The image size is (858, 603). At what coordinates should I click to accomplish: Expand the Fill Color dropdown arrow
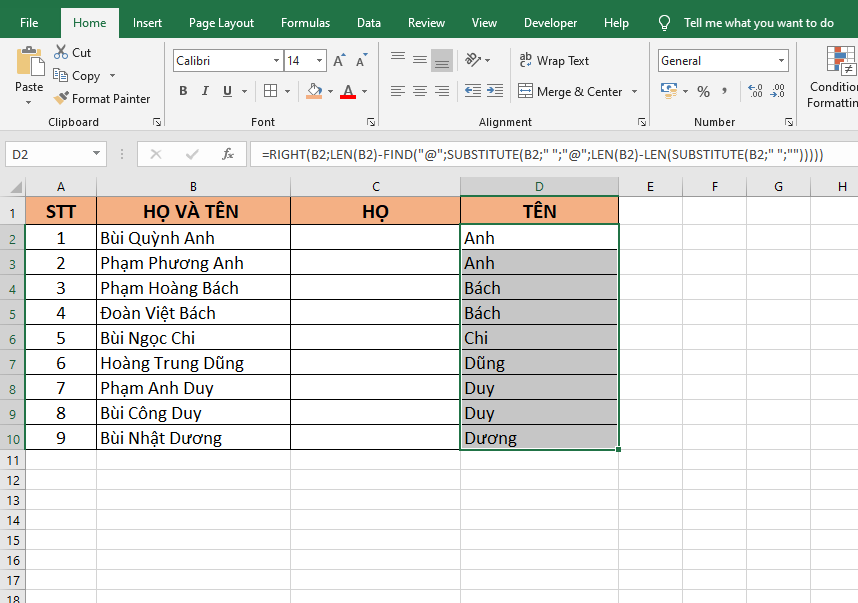(x=330, y=91)
